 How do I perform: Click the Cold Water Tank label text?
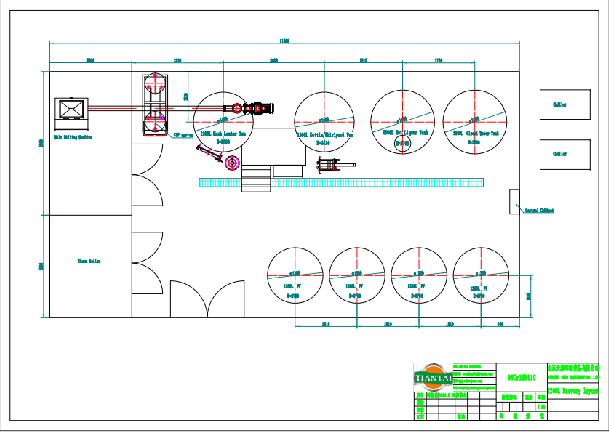(x=476, y=133)
